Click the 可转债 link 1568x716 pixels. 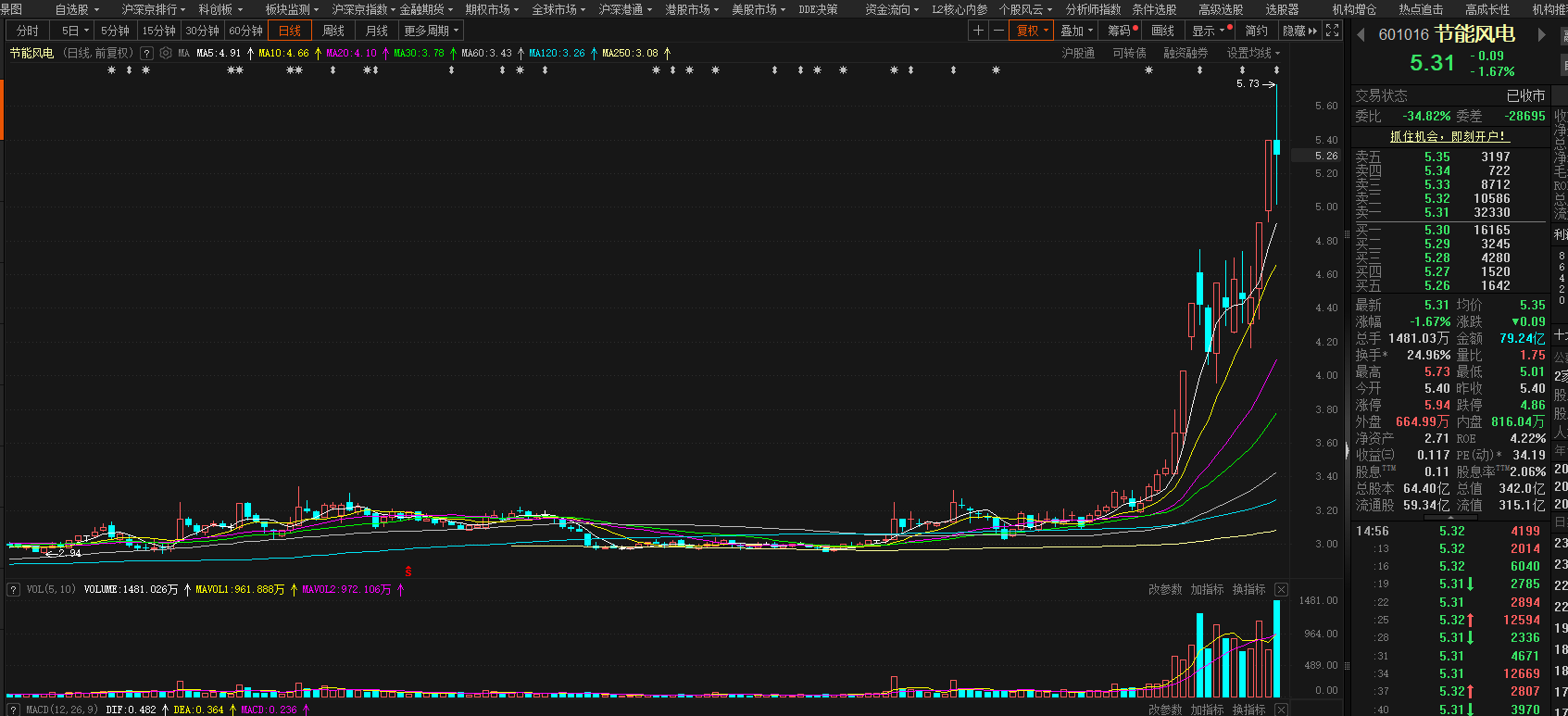[x=1129, y=54]
